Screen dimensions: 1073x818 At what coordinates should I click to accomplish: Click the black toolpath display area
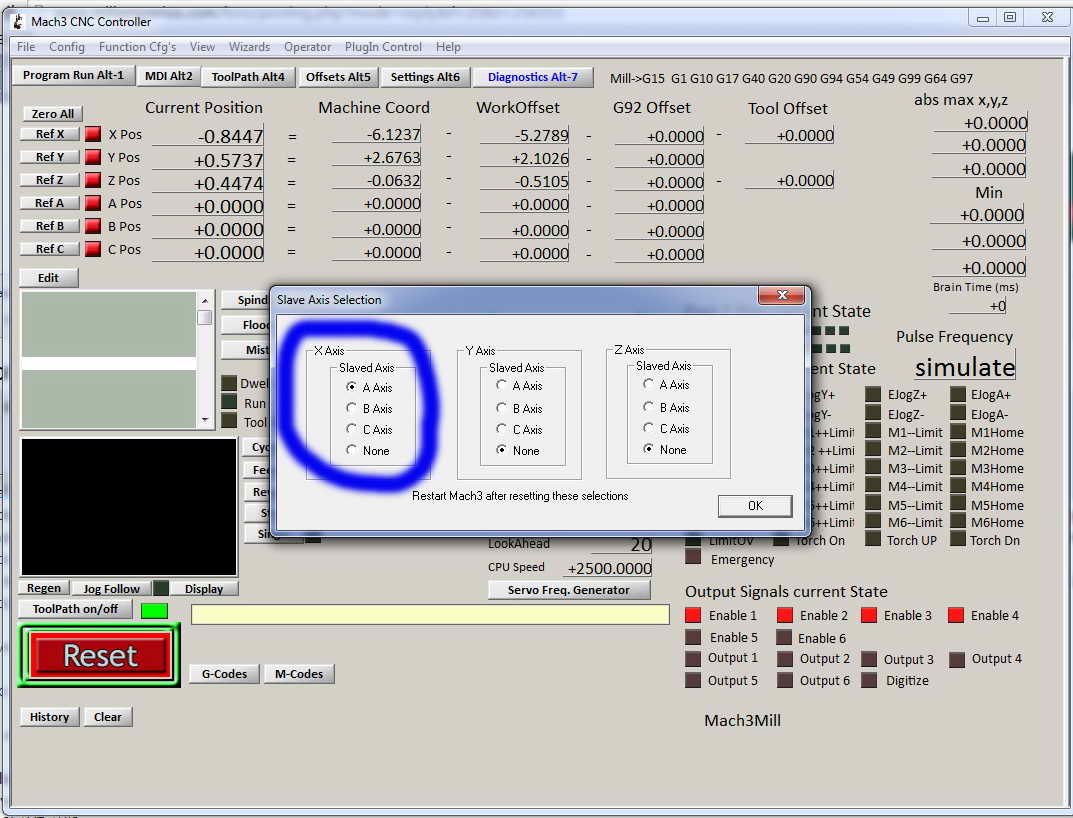pos(129,507)
